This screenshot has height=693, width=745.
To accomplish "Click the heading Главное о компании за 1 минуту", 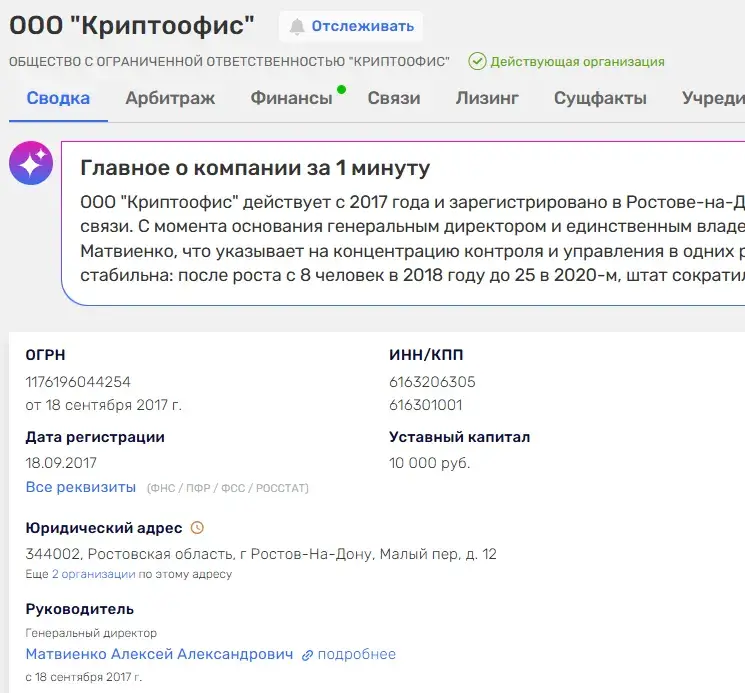I will [255, 168].
